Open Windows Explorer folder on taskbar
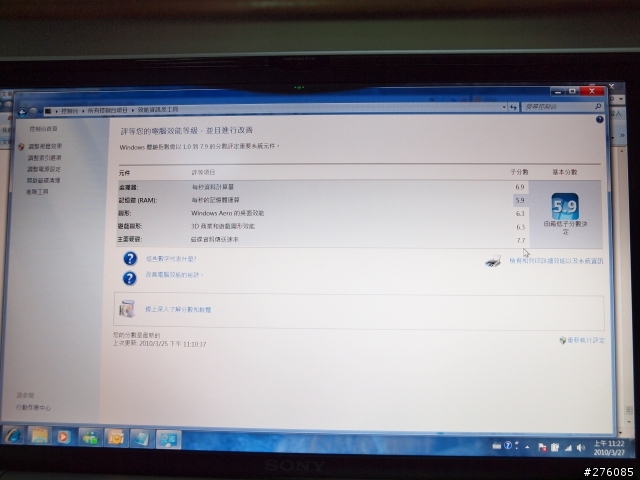 click(x=39, y=436)
